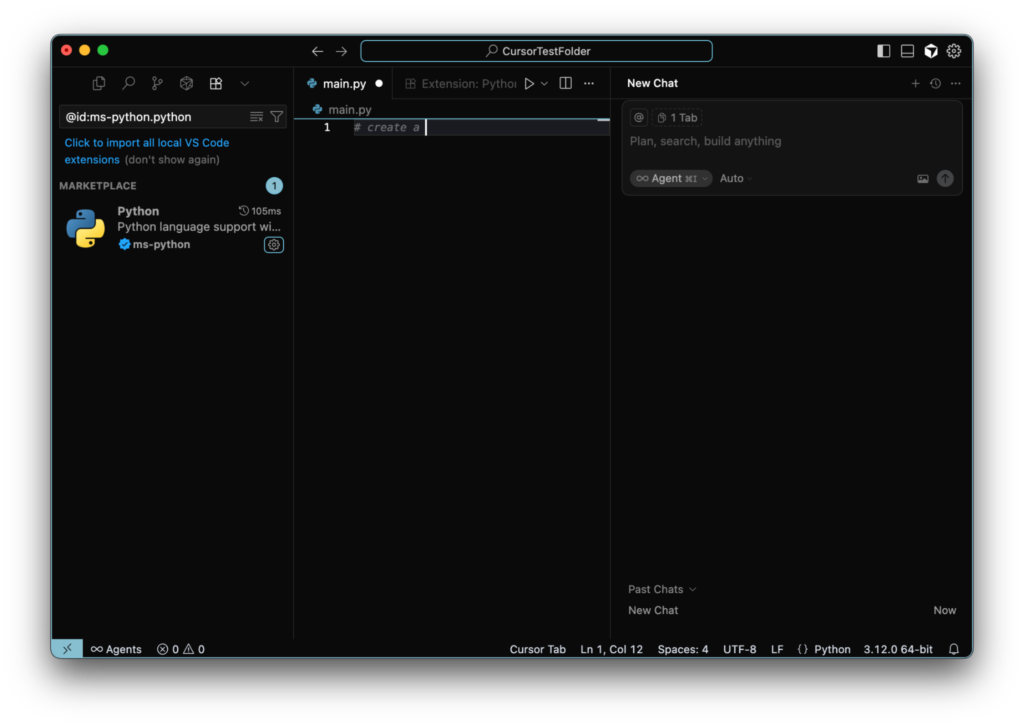This screenshot has width=1024, height=726.
Task: Attach image to chat prompt
Action: coord(923,179)
